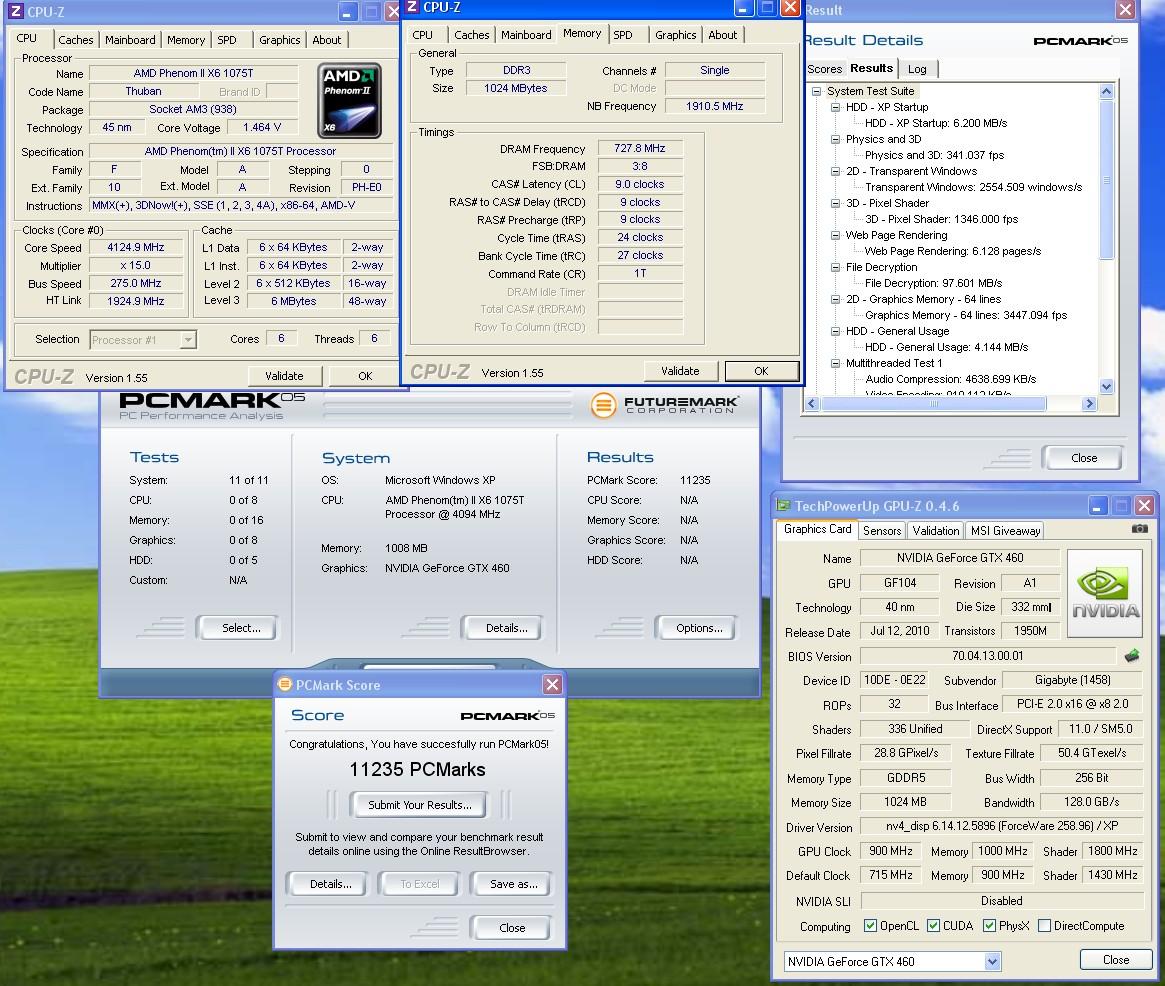Viewport: 1165px width, 986px height.
Task: Switch to the Sensors tab in GPU-Z
Action: 882,531
